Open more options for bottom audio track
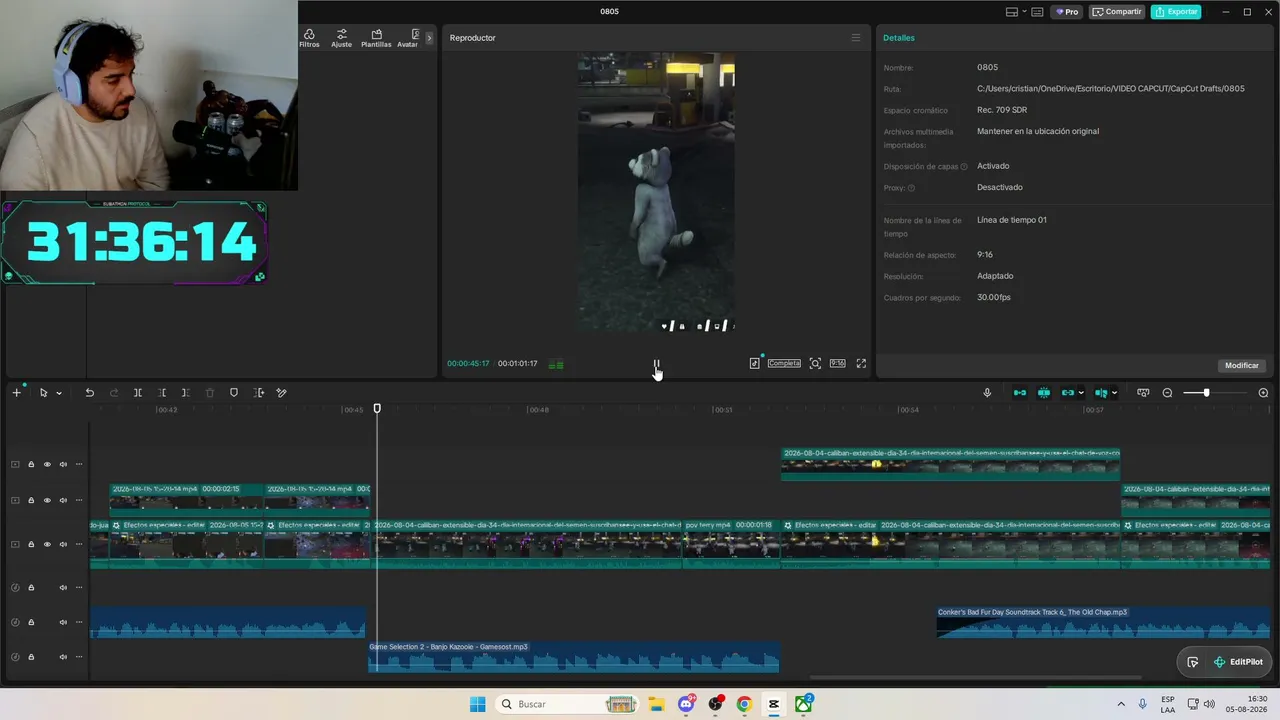Image resolution: width=1280 pixels, height=720 pixels. coord(79,657)
